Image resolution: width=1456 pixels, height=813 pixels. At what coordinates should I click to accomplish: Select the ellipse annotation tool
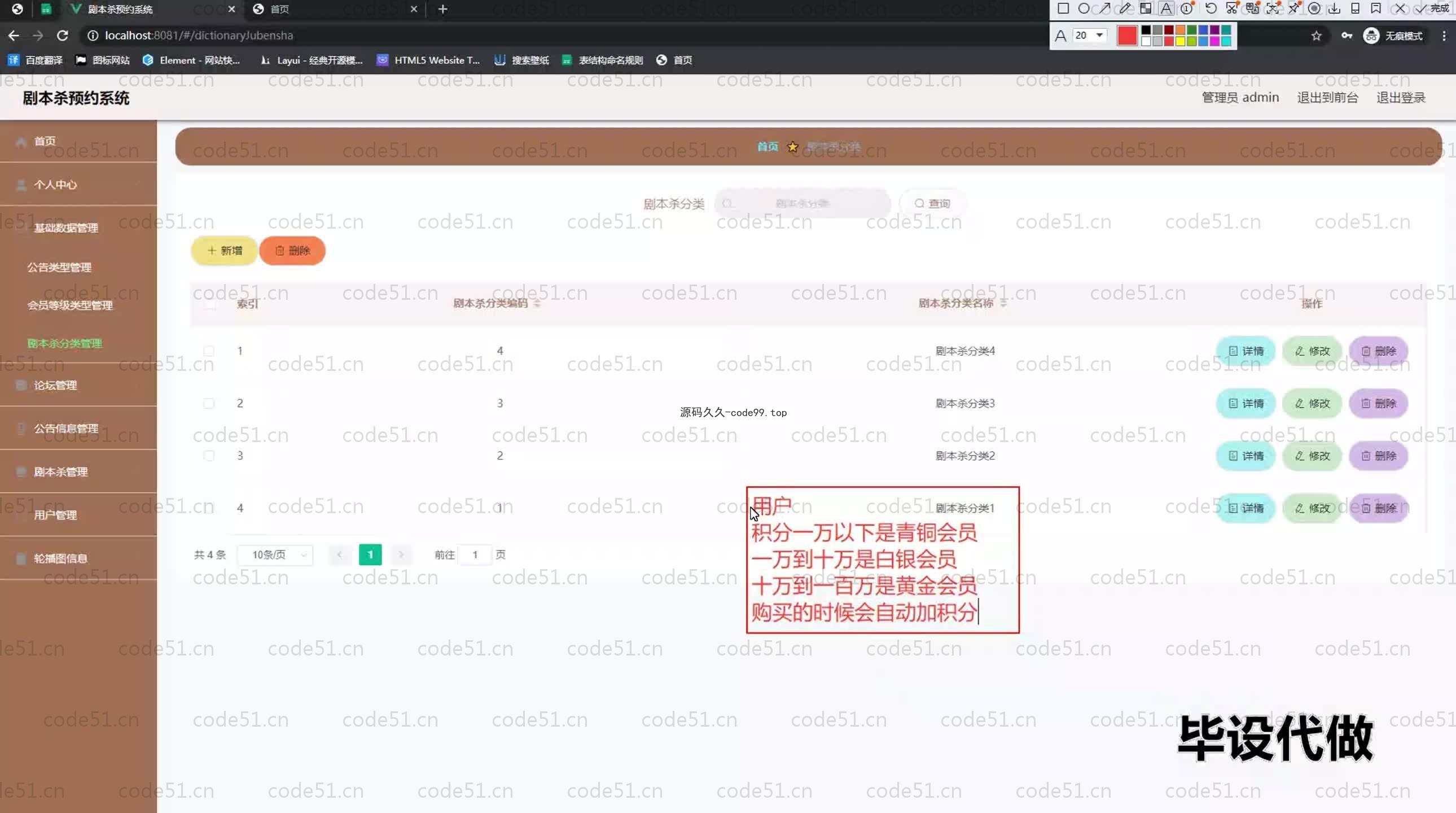pyautogui.click(x=1084, y=8)
